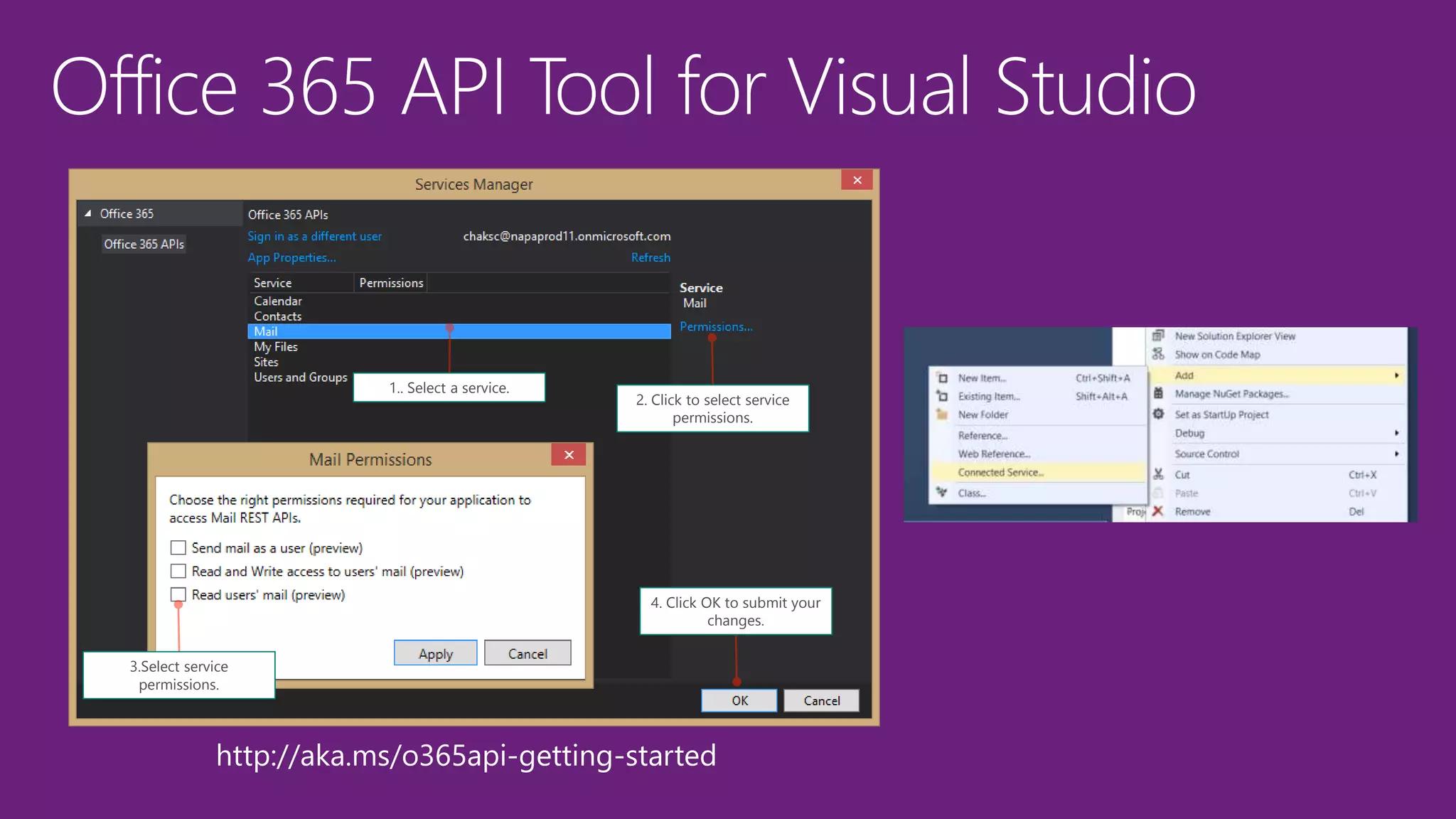
Task: Check Read and Write access to users' mail
Action: (178, 571)
